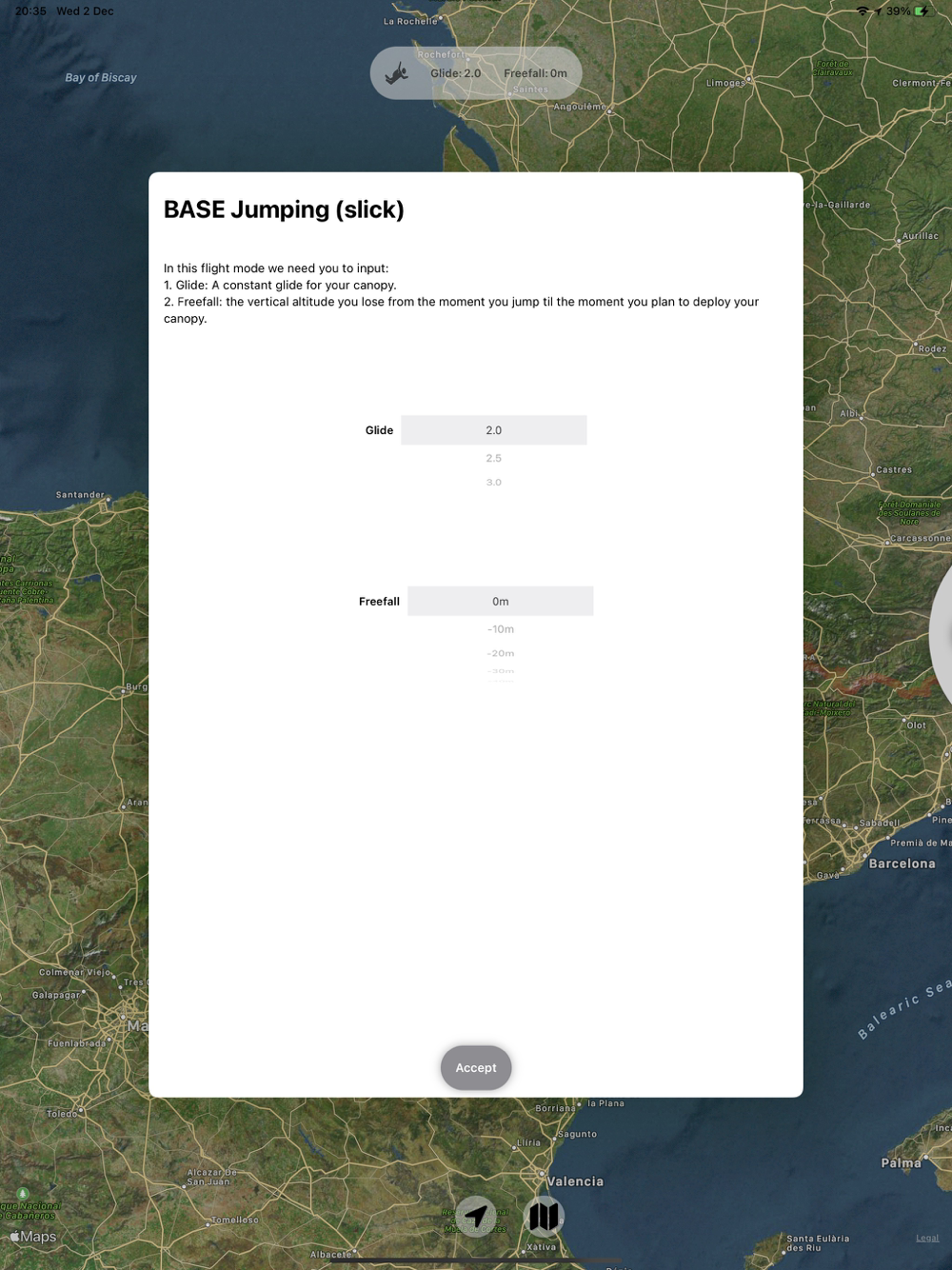
Task: Tap the Freefall label
Action: pos(379,602)
